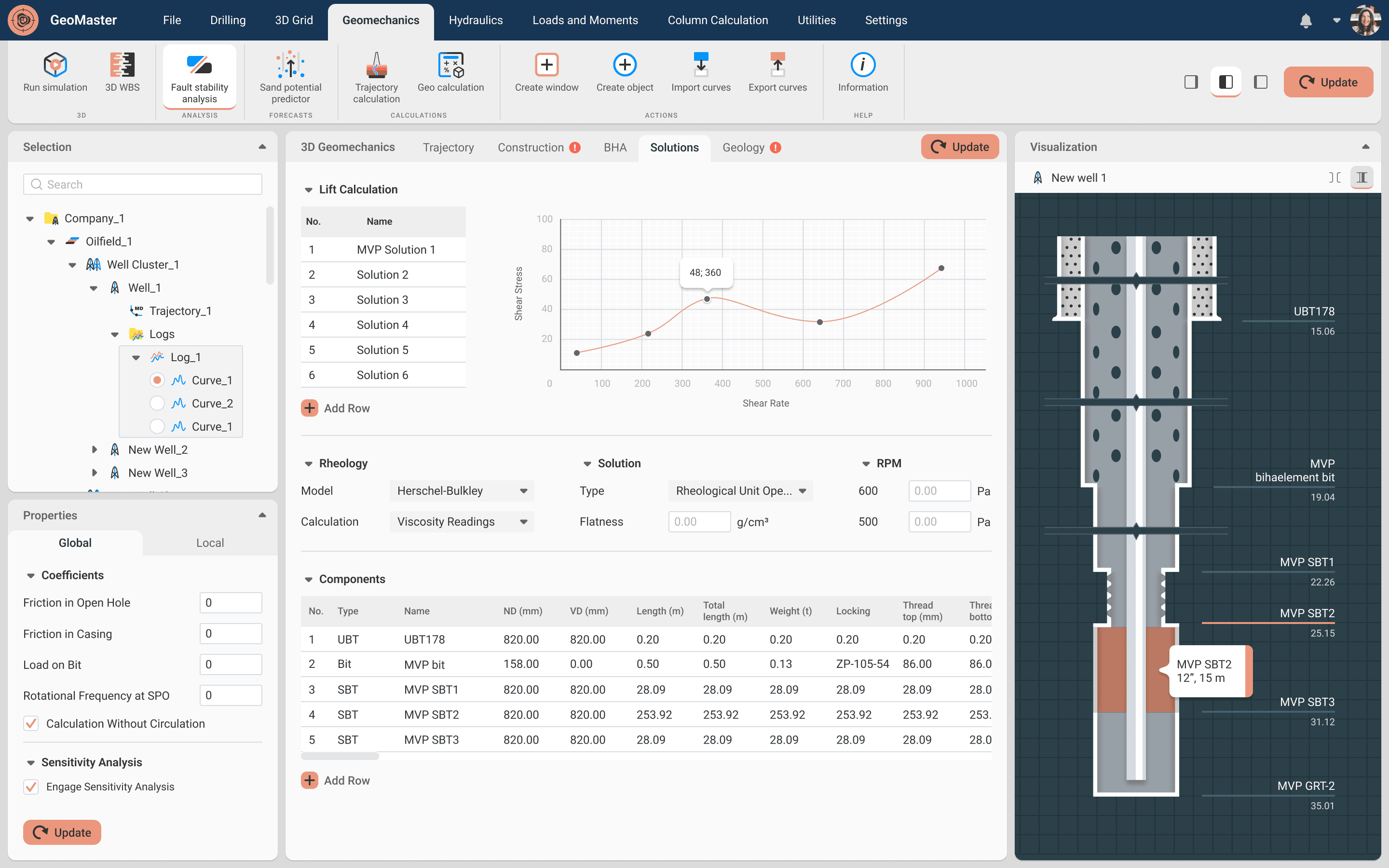Open the notifications bell
This screenshot has width=1389, height=868.
pos(1306,21)
